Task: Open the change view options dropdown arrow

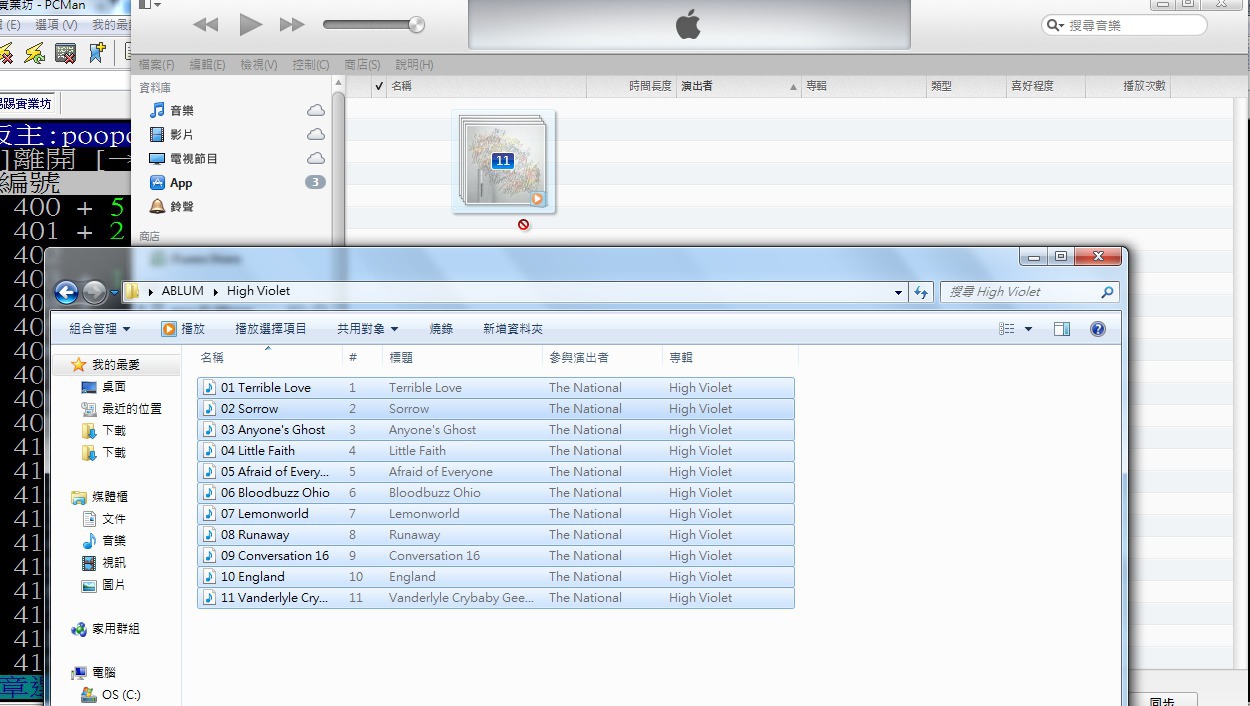Action: pos(1028,329)
